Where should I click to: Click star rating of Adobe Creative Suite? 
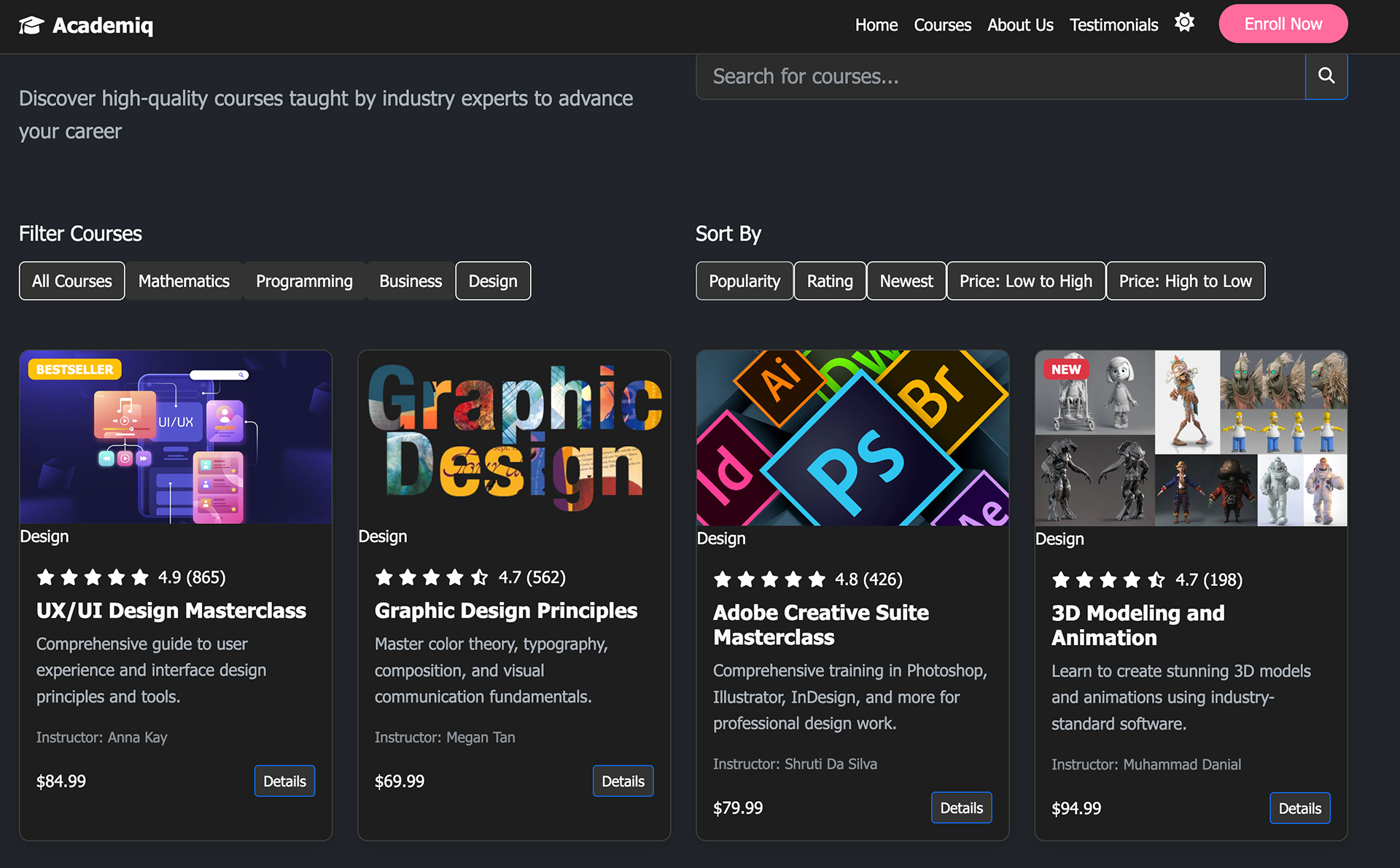pyautogui.click(x=769, y=580)
